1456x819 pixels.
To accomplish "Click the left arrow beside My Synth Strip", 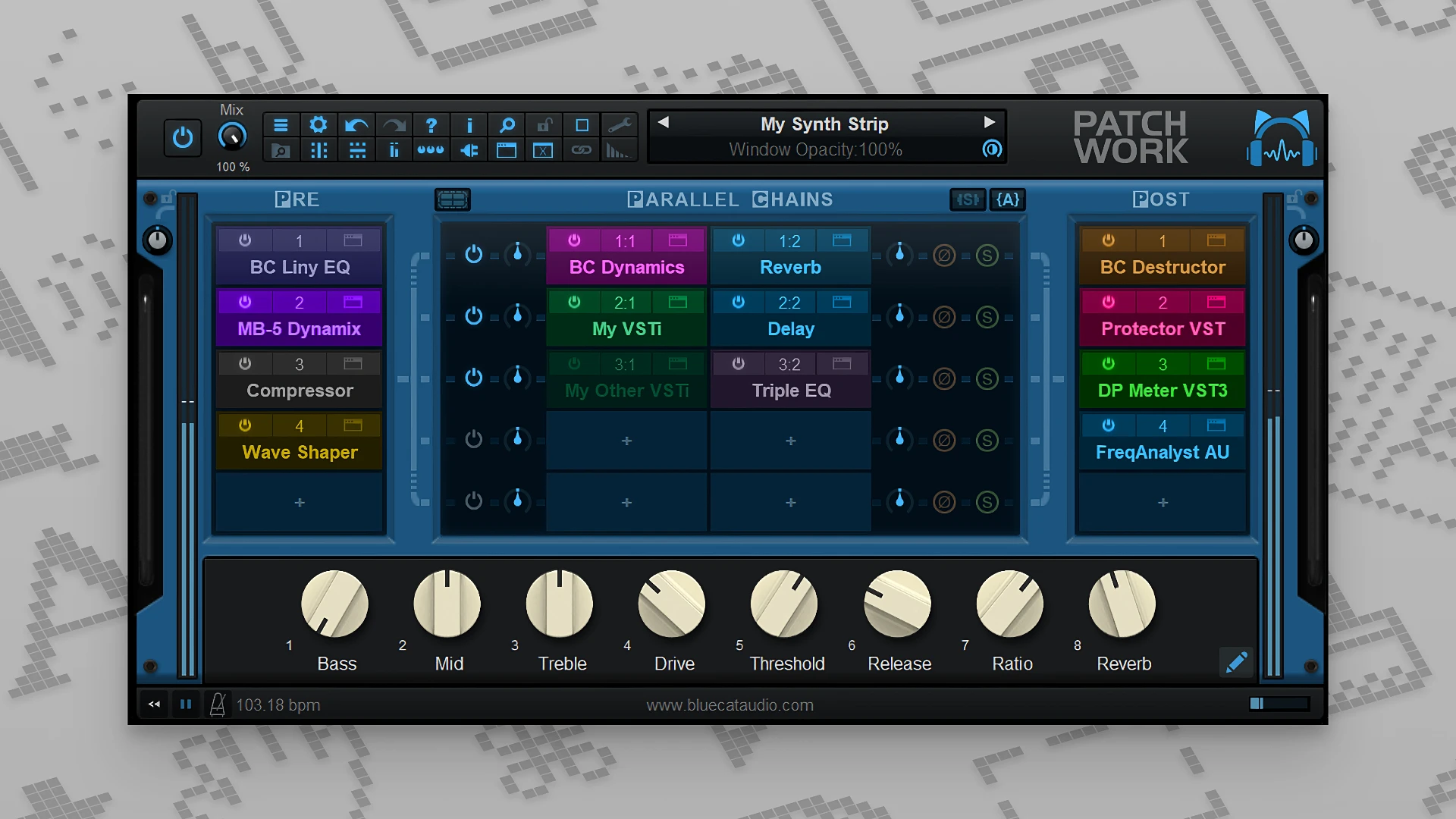I will click(x=663, y=122).
